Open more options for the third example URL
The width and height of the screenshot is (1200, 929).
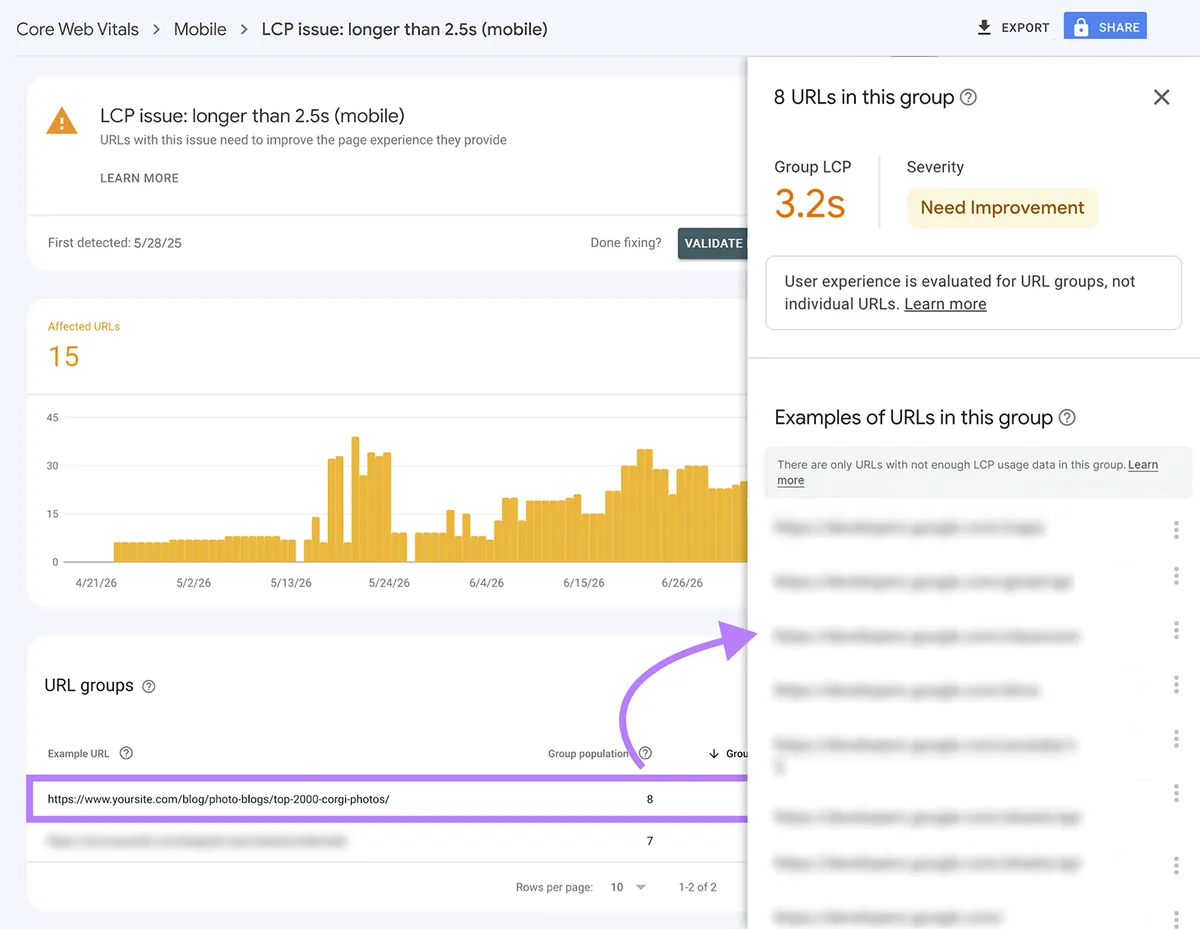click(x=1176, y=630)
